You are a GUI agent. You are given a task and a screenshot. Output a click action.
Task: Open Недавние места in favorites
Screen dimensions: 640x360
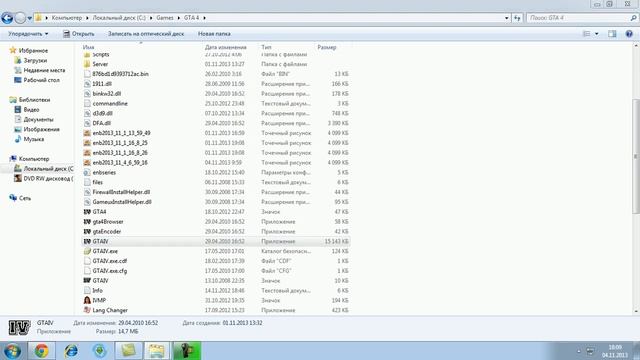tap(44, 70)
